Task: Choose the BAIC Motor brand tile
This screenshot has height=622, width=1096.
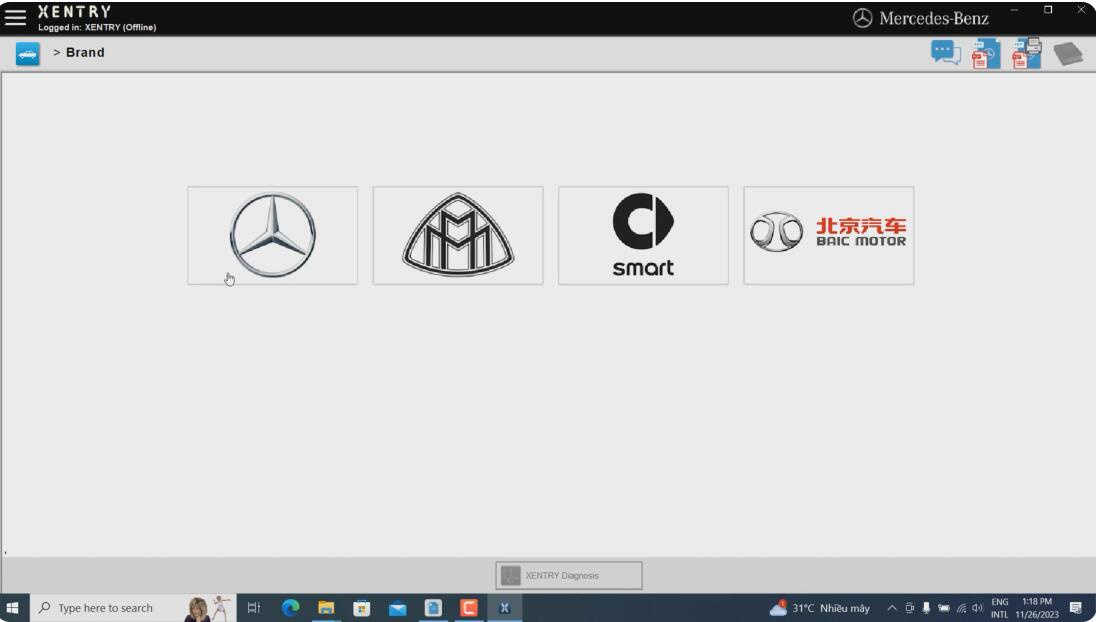Action: click(x=829, y=236)
